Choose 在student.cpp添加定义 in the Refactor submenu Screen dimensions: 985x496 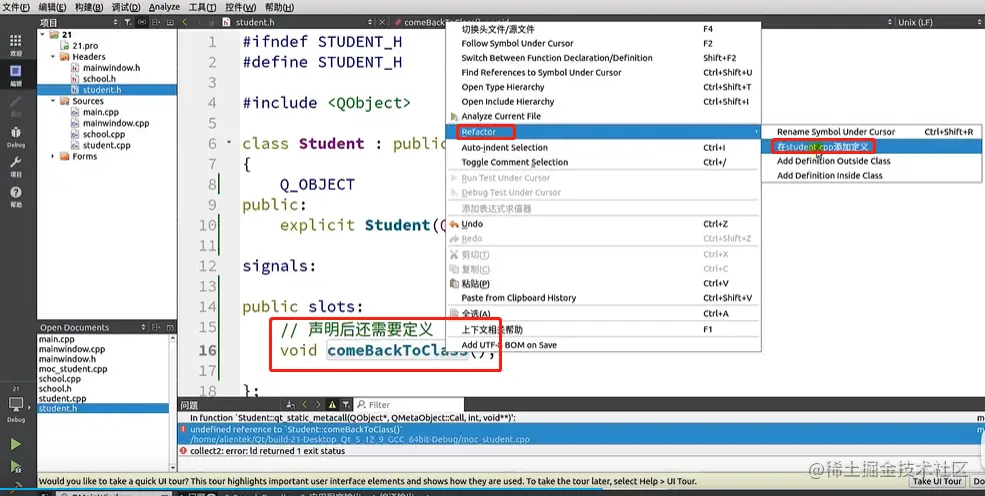pos(871,146)
